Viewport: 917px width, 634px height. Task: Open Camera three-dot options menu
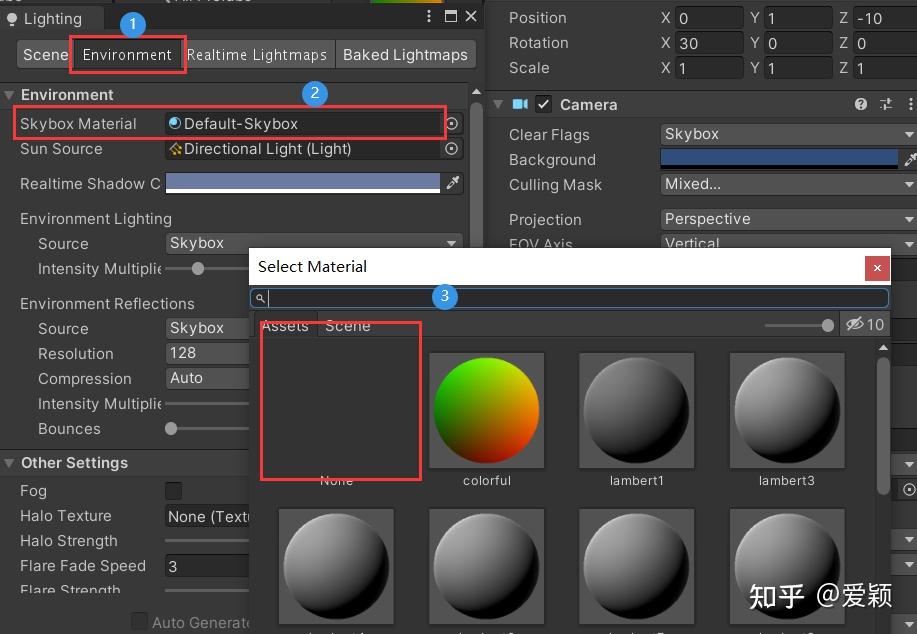pos(909,105)
